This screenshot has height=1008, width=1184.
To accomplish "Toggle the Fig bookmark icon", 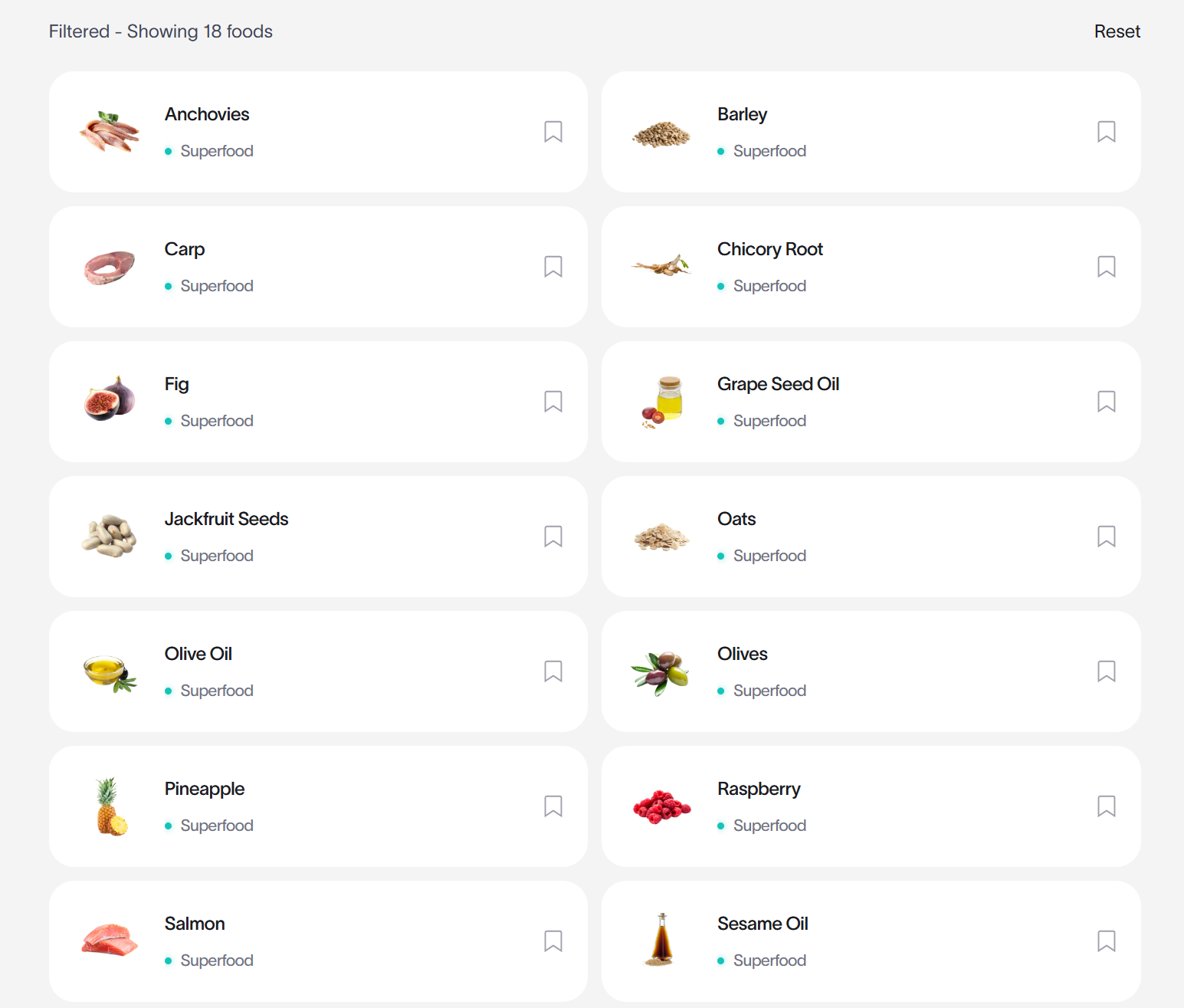I will [x=553, y=402].
